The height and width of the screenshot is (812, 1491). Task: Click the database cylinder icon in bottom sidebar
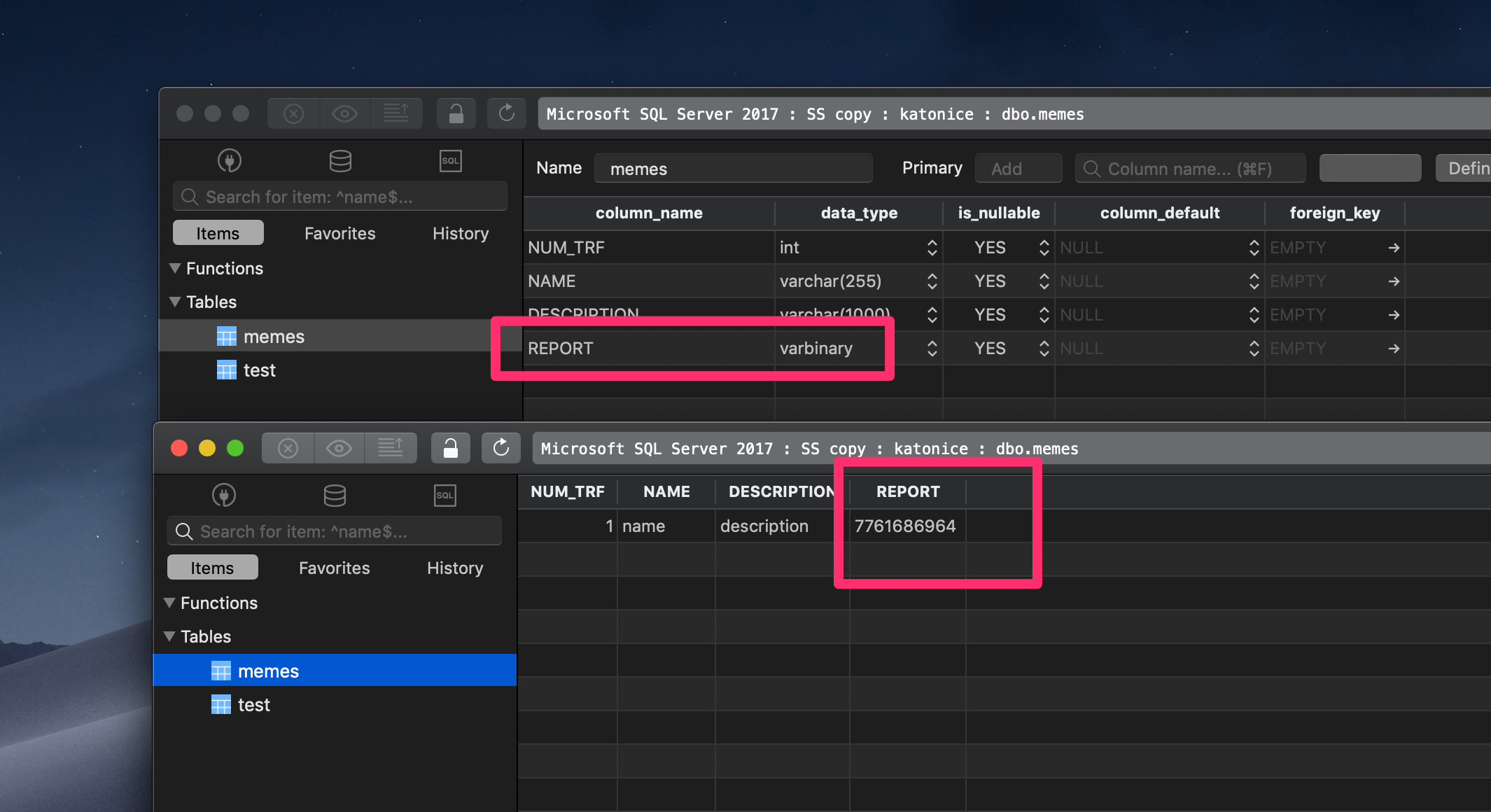point(335,496)
